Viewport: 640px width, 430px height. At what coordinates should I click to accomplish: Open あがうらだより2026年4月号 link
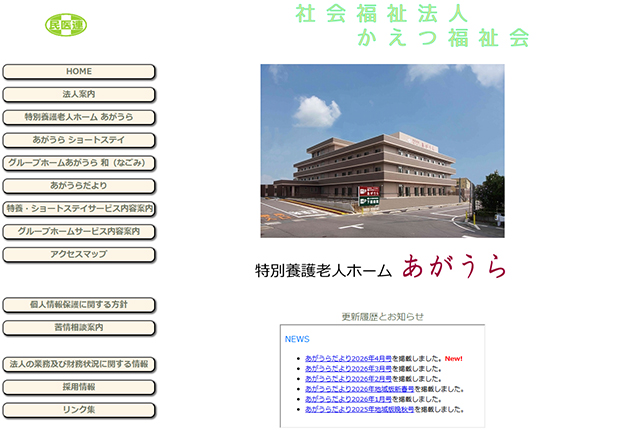tap(348, 359)
